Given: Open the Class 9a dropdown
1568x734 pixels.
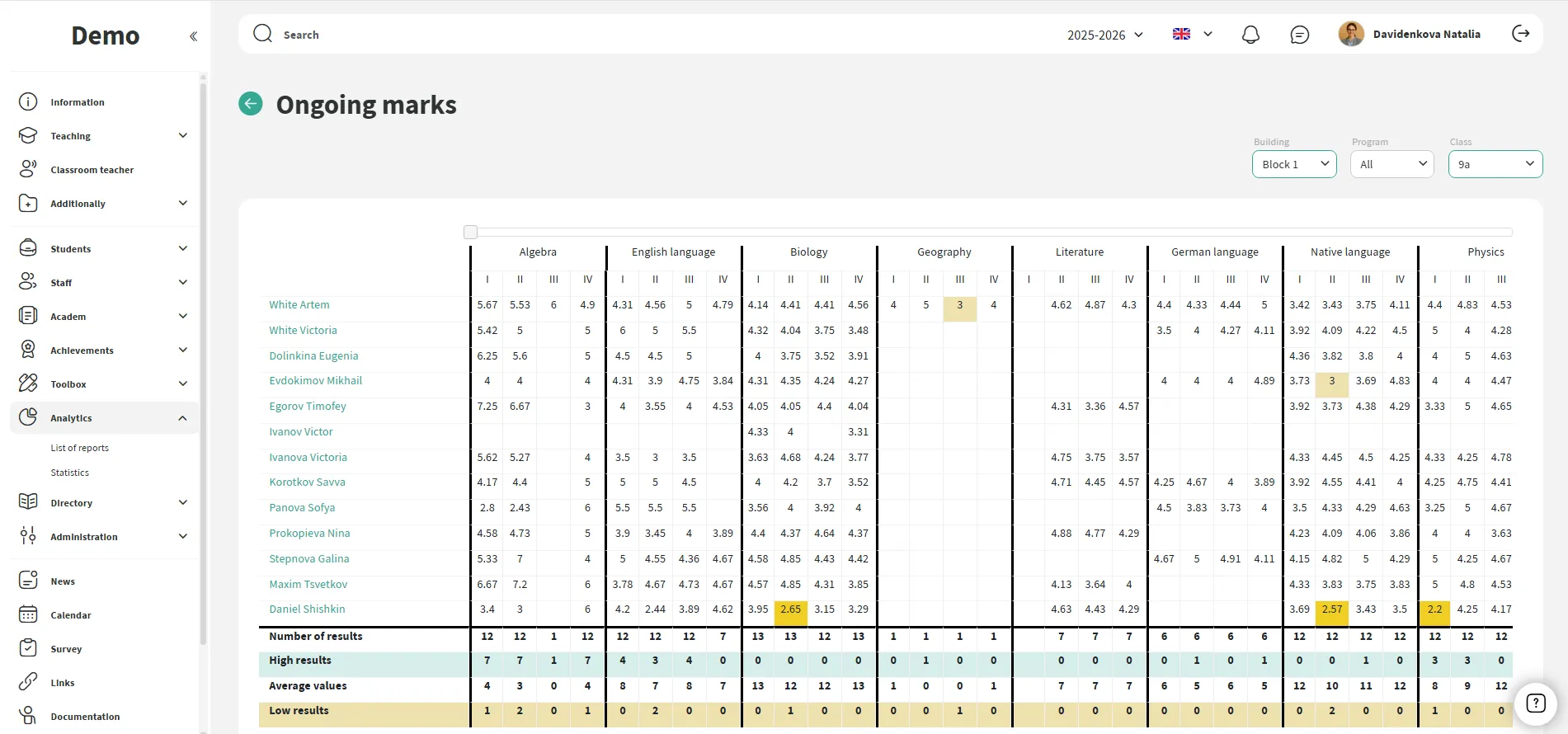Looking at the screenshot, I should pos(1495,164).
